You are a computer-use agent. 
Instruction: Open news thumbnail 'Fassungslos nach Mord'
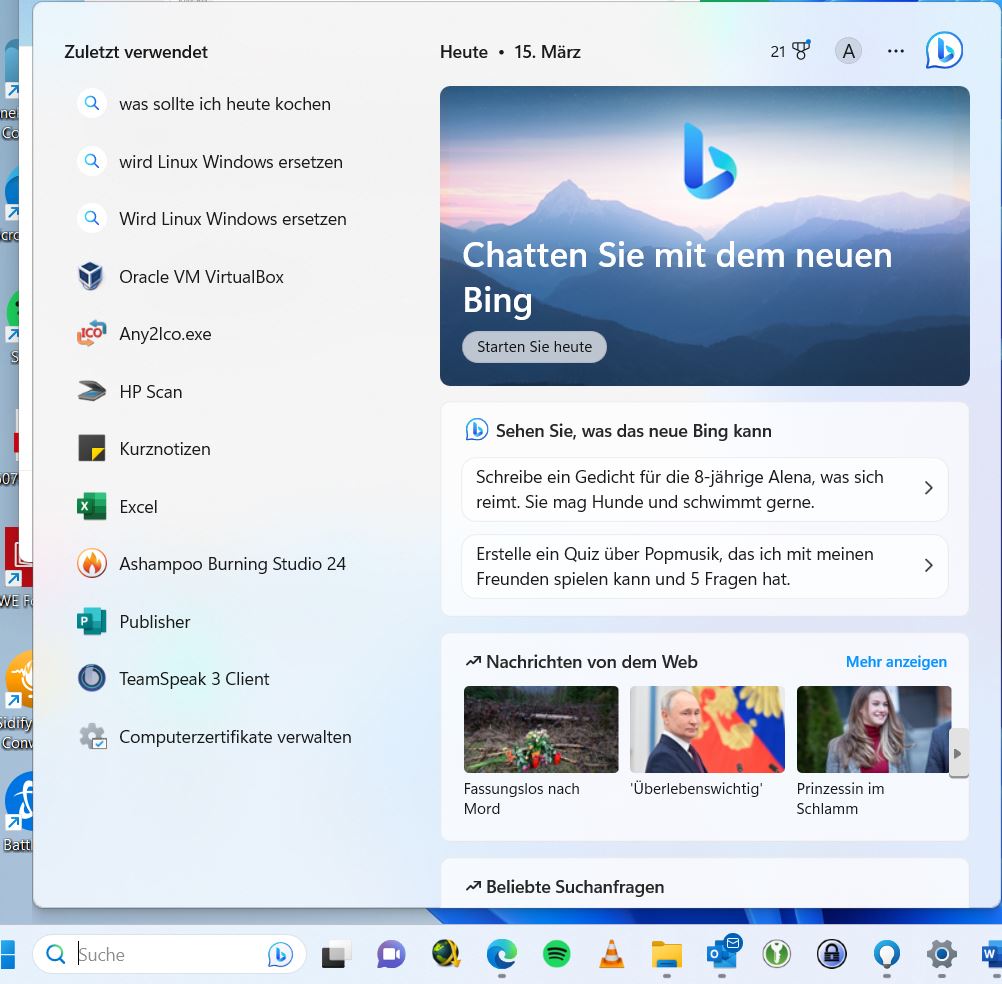(541, 730)
